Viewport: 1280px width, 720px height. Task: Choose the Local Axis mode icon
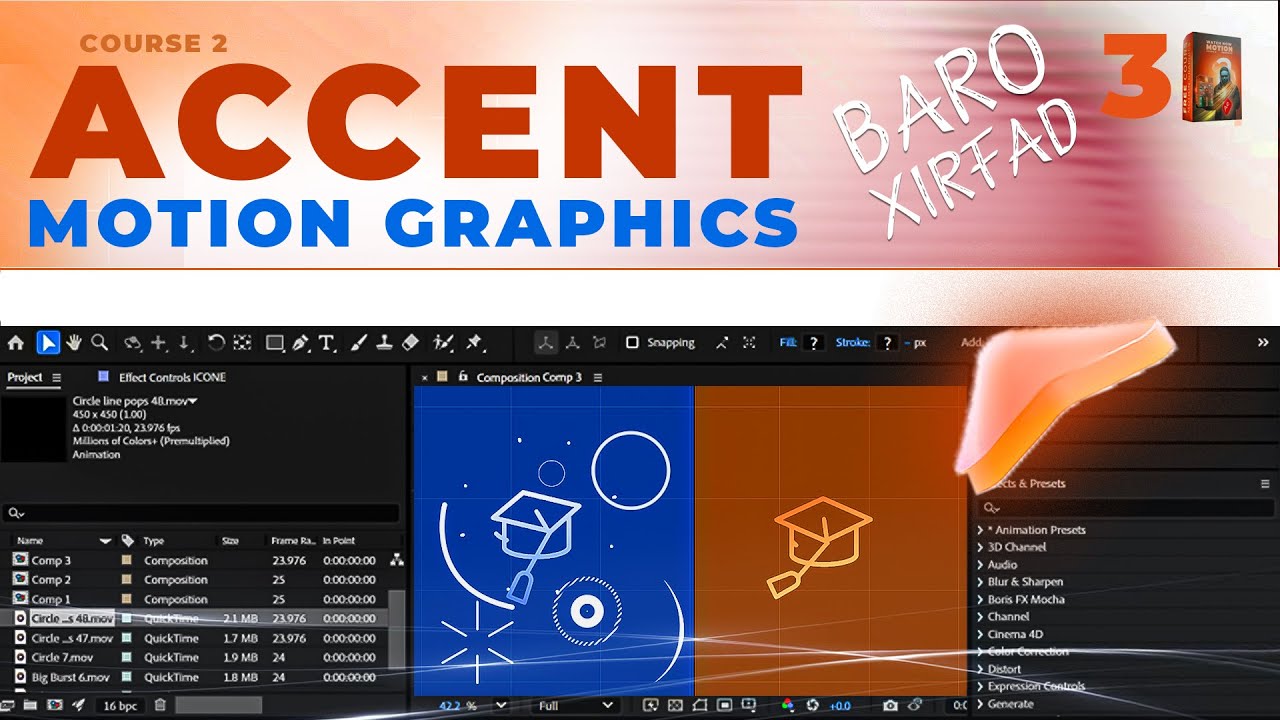(546, 343)
